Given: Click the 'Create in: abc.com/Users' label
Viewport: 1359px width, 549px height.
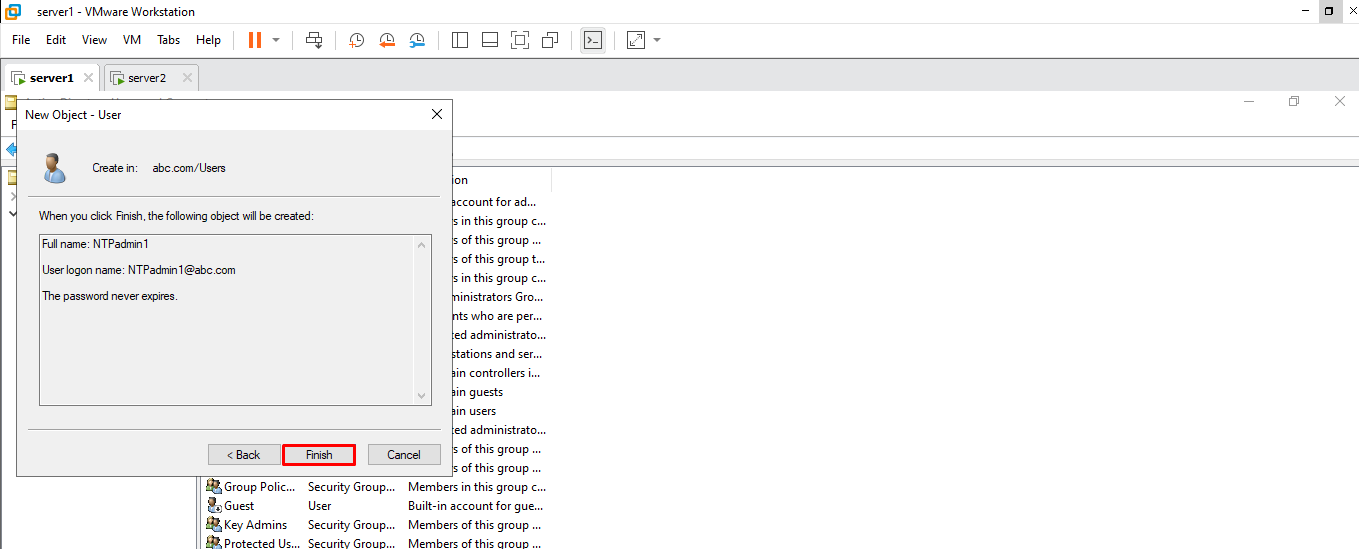Looking at the screenshot, I should [159, 168].
